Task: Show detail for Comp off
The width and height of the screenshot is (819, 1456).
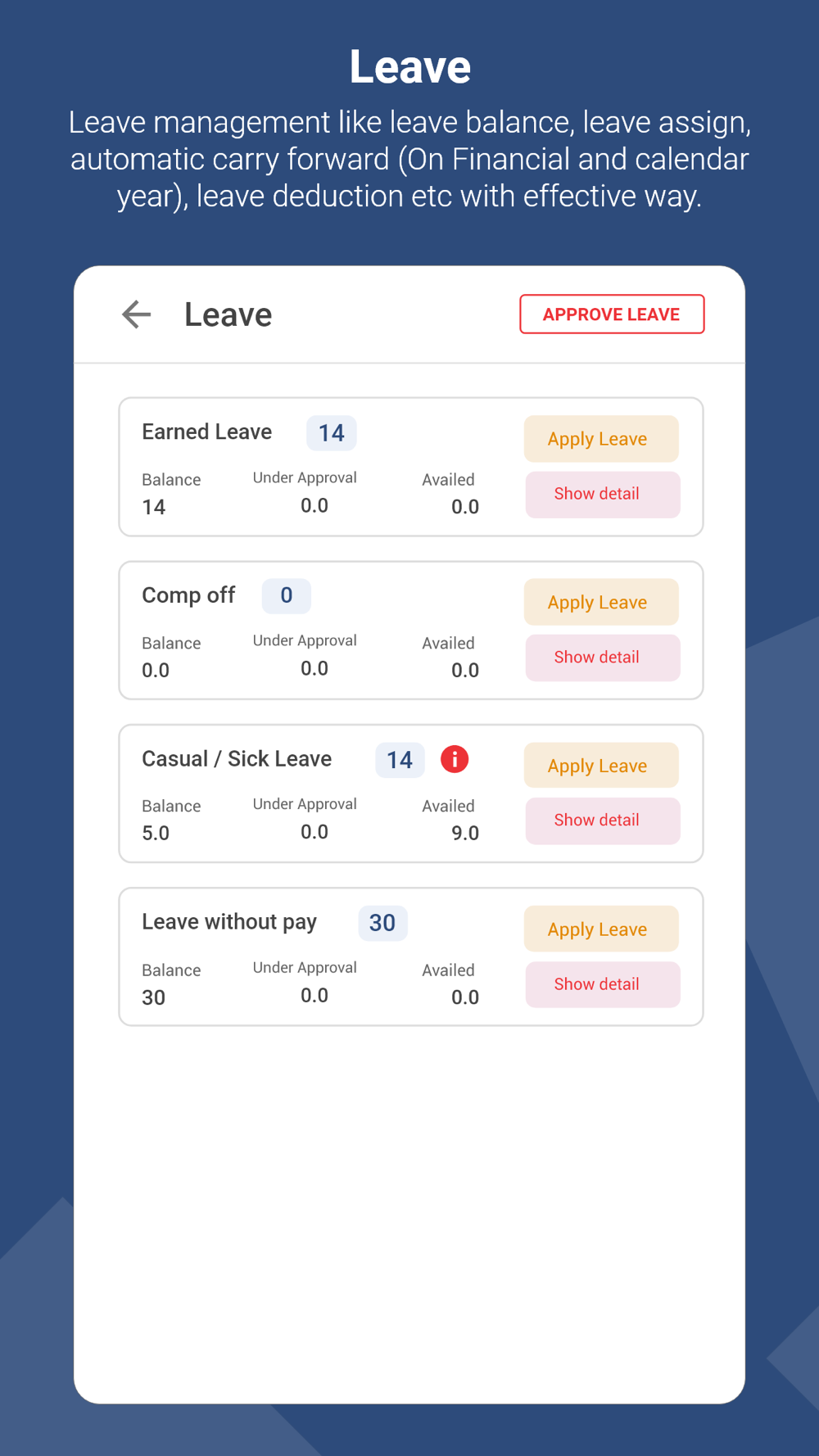Action: tap(602, 657)
